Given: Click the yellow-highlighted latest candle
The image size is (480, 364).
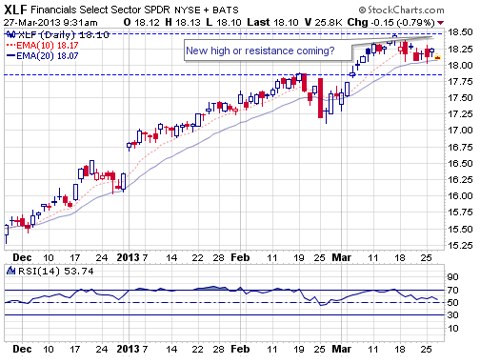Looking at the screenshot, I should pyautogui.click(x=438, y=58).
